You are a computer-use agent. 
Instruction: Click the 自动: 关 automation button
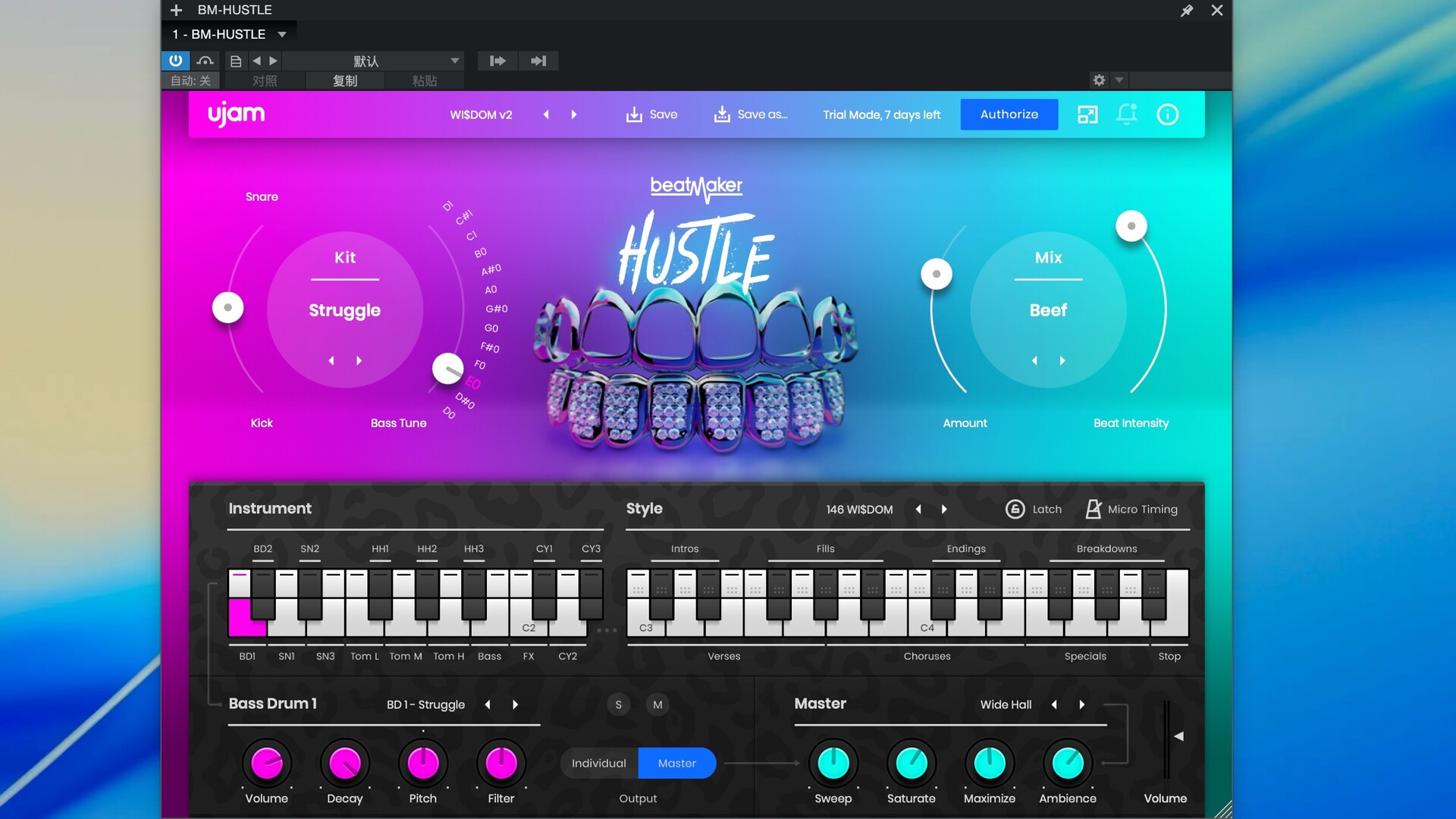190,80
